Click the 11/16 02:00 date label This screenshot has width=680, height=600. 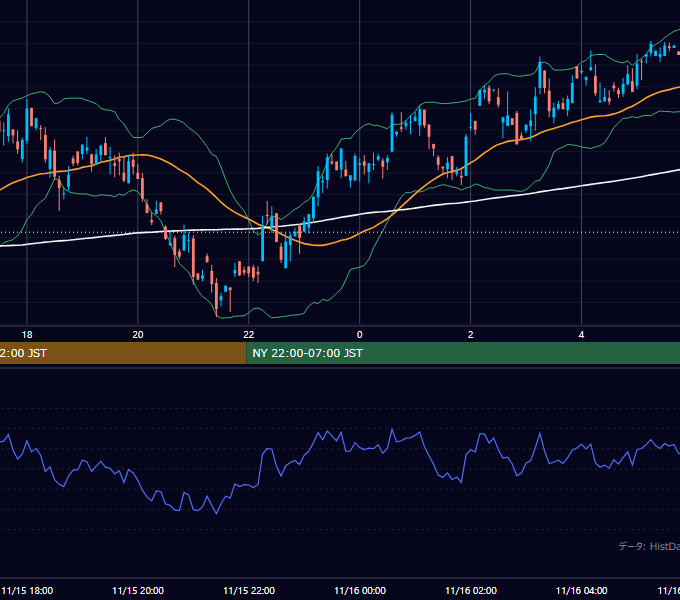(471, 590)
